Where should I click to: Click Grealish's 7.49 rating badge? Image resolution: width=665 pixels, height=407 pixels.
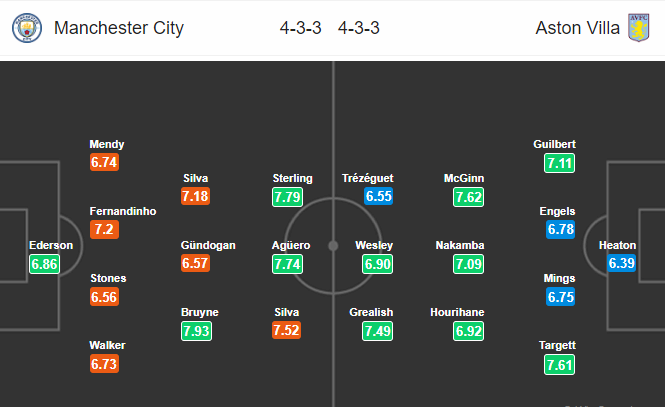377,331
